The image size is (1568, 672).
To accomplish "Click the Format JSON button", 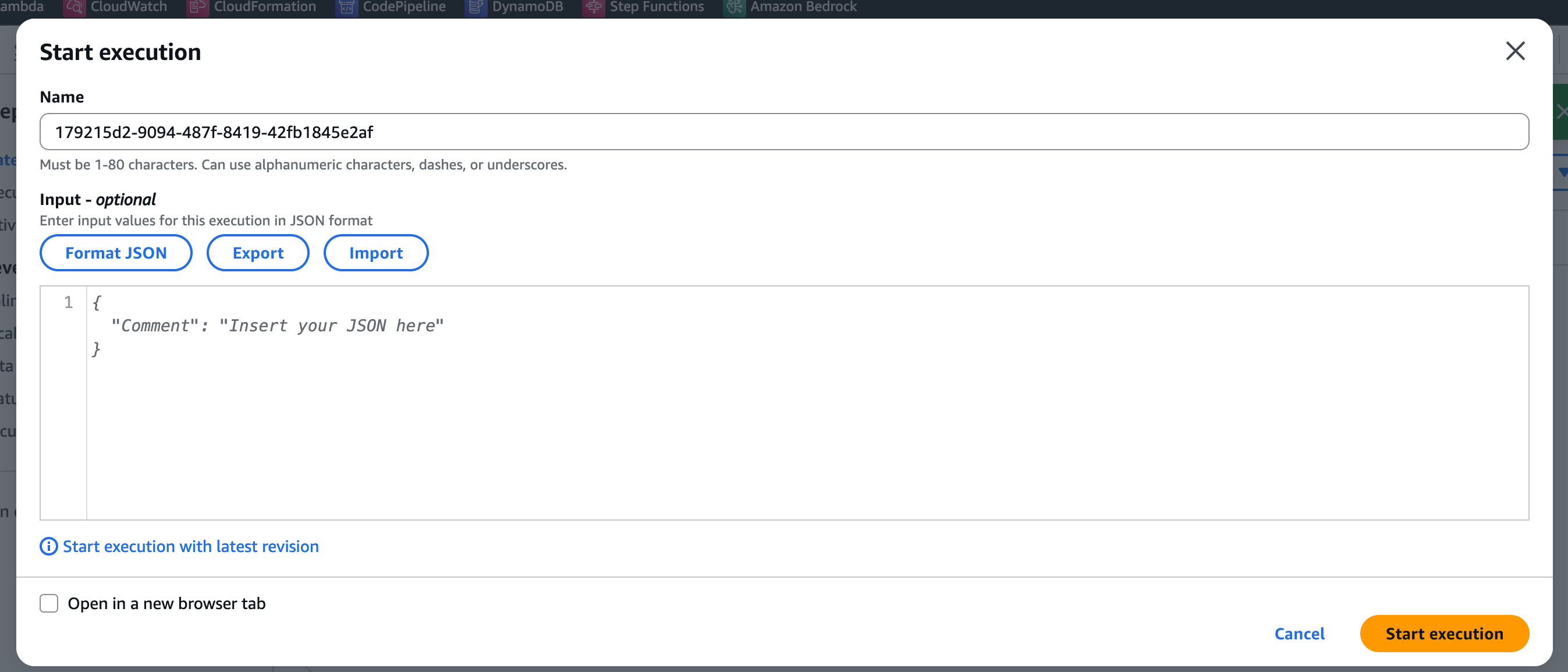I will point(116,253).
